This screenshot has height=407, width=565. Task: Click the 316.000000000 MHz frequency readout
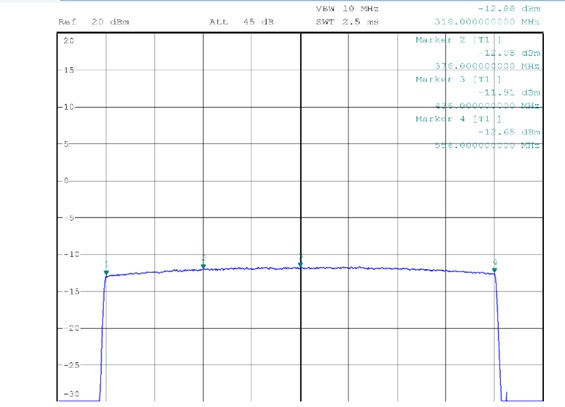coord(487,22)
